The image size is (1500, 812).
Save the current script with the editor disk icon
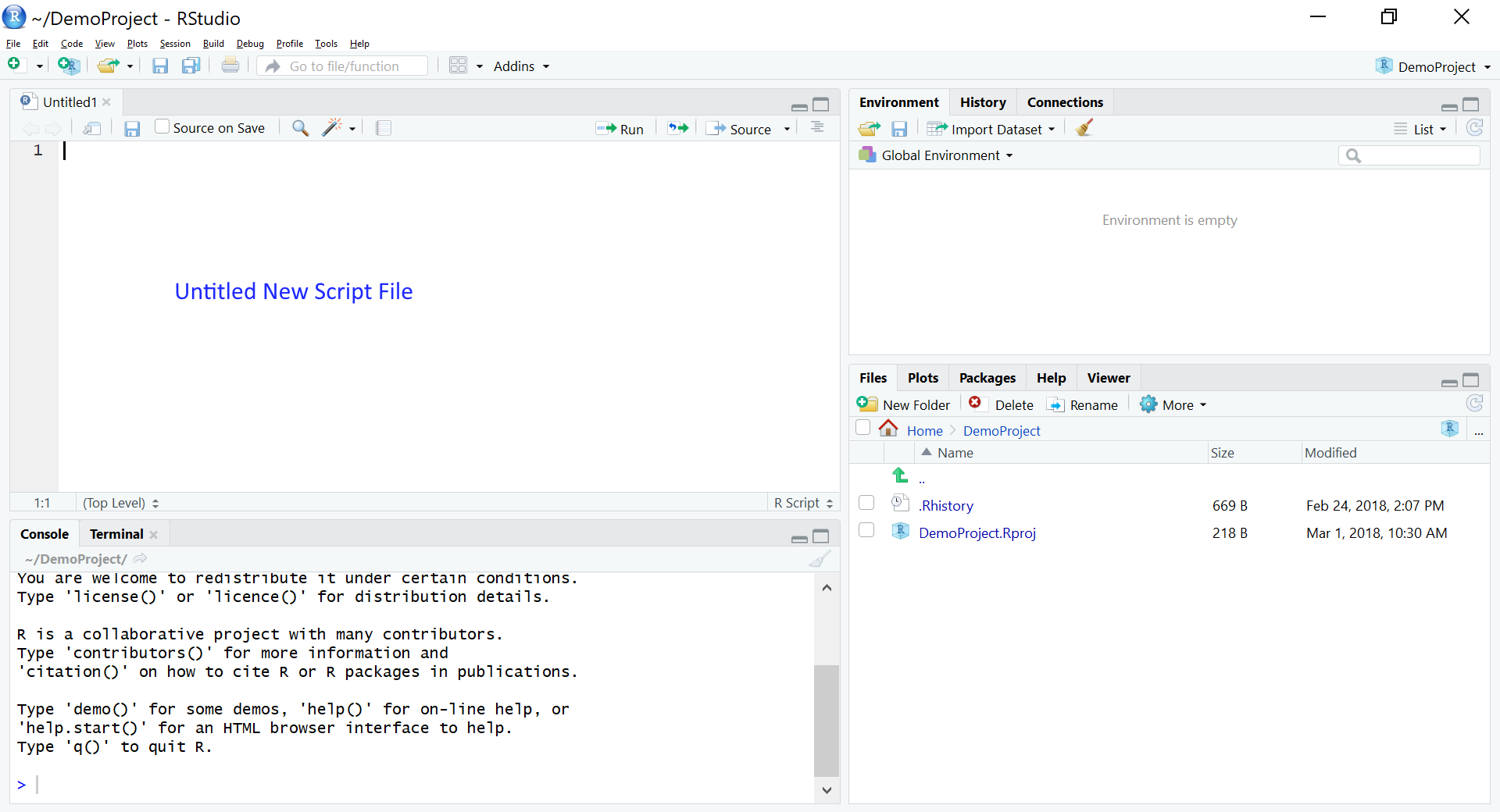pos(132,128)
